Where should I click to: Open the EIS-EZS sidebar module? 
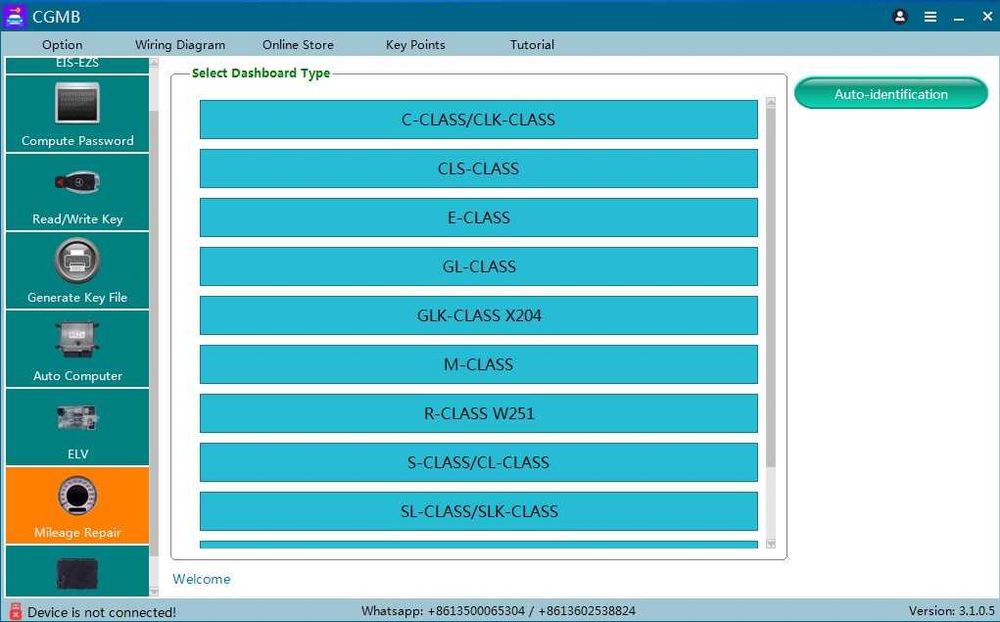(77, 65)
